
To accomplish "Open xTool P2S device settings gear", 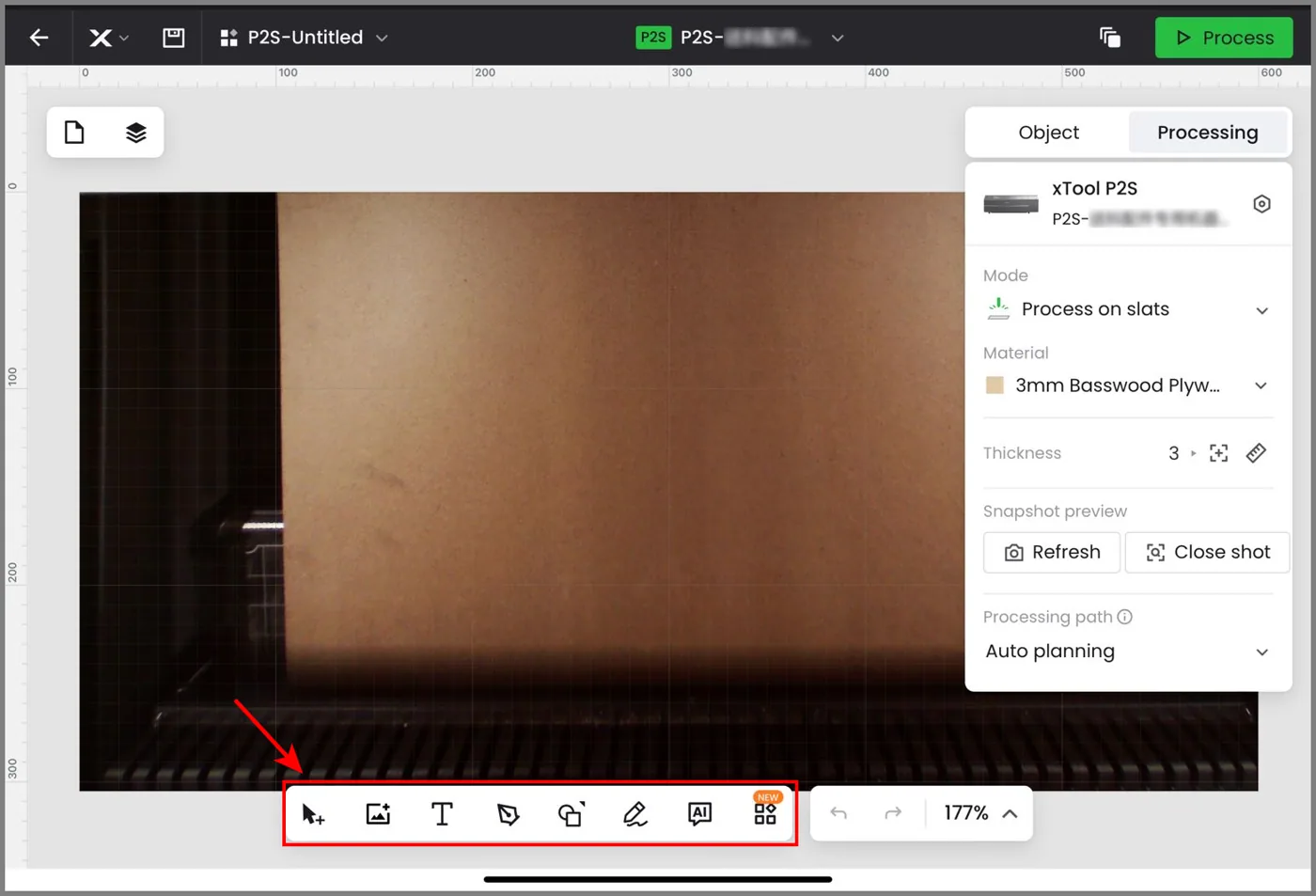I will 1261,204.
